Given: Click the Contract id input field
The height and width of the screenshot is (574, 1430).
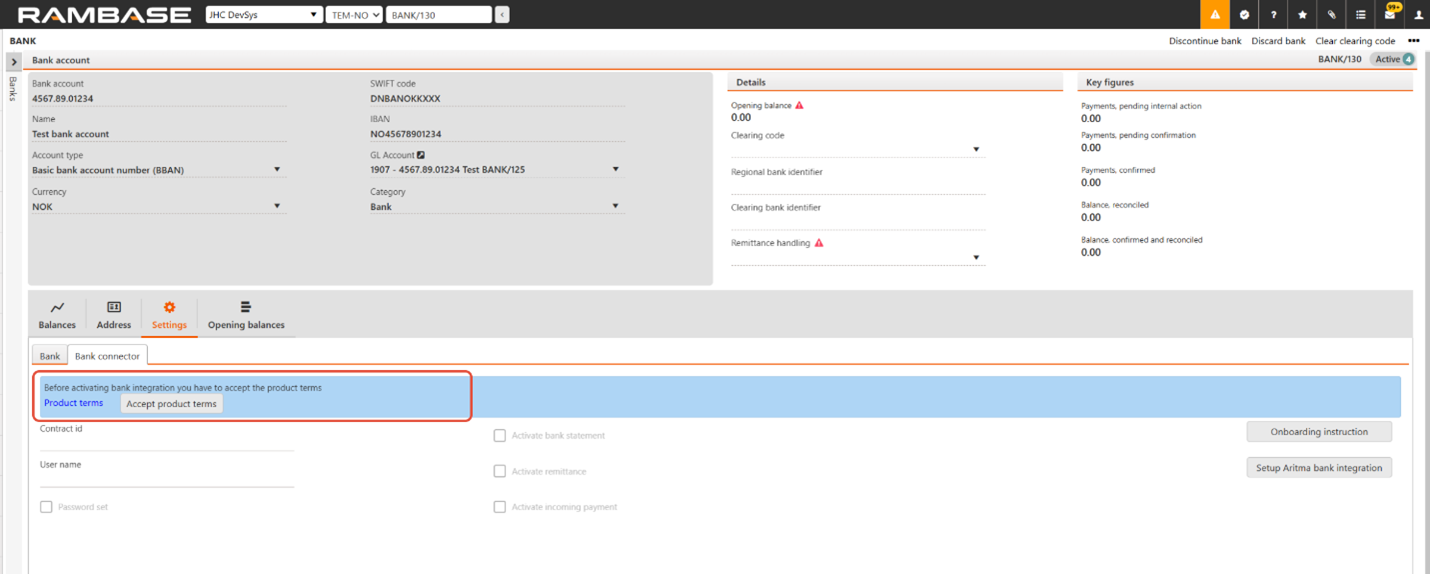Looking at the screenshot, I should (166, 443).
